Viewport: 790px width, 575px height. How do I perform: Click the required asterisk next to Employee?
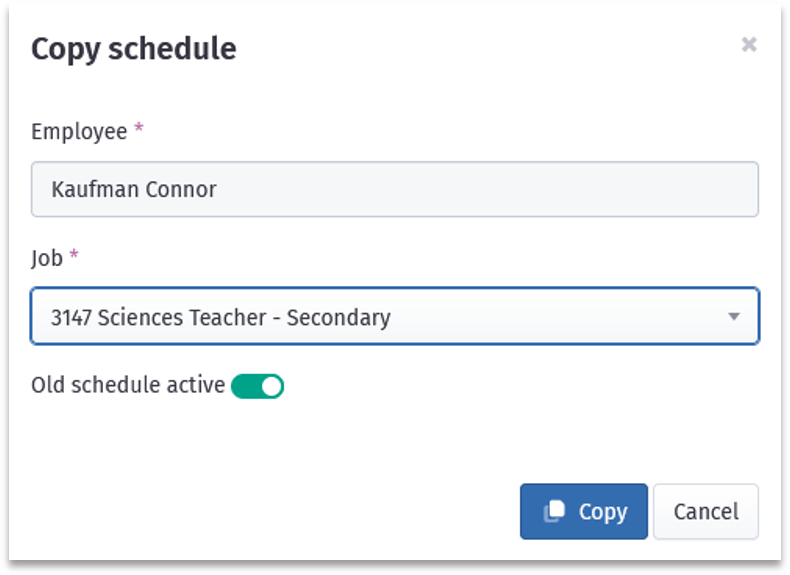(139, 128)
